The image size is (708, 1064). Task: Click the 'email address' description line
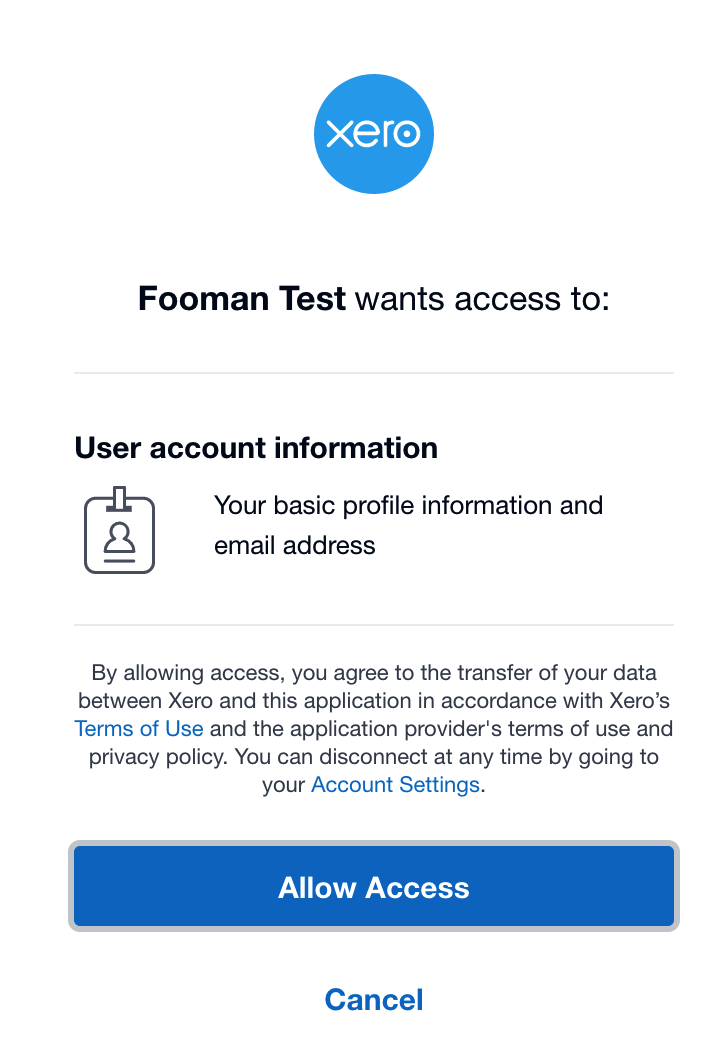pyautogui.click(x=295, y=545)
